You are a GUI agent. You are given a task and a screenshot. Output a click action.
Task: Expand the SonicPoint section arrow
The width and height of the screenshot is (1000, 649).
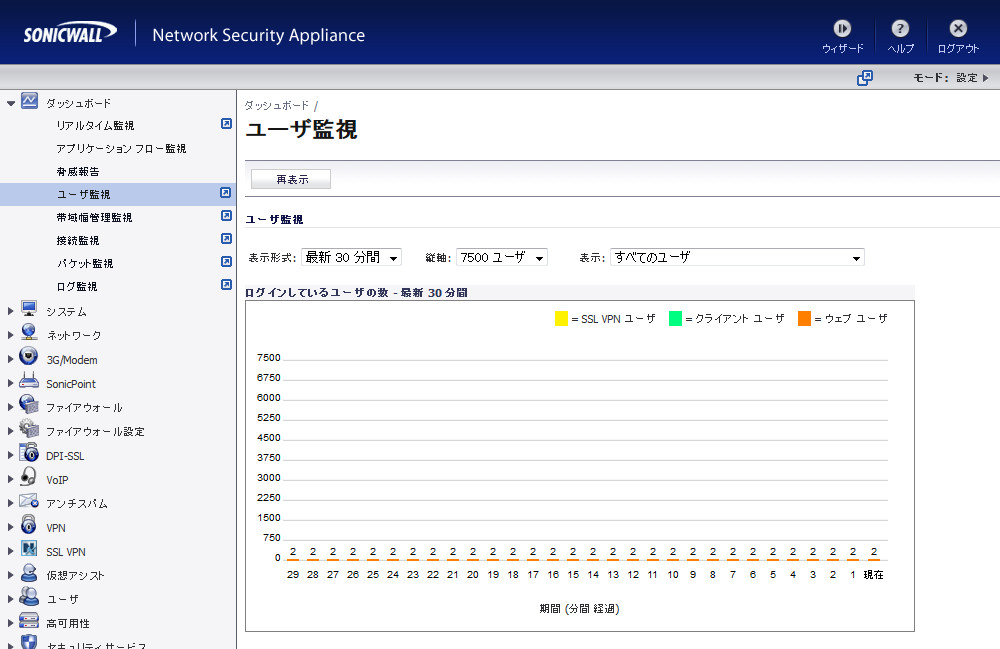[10, 383]
